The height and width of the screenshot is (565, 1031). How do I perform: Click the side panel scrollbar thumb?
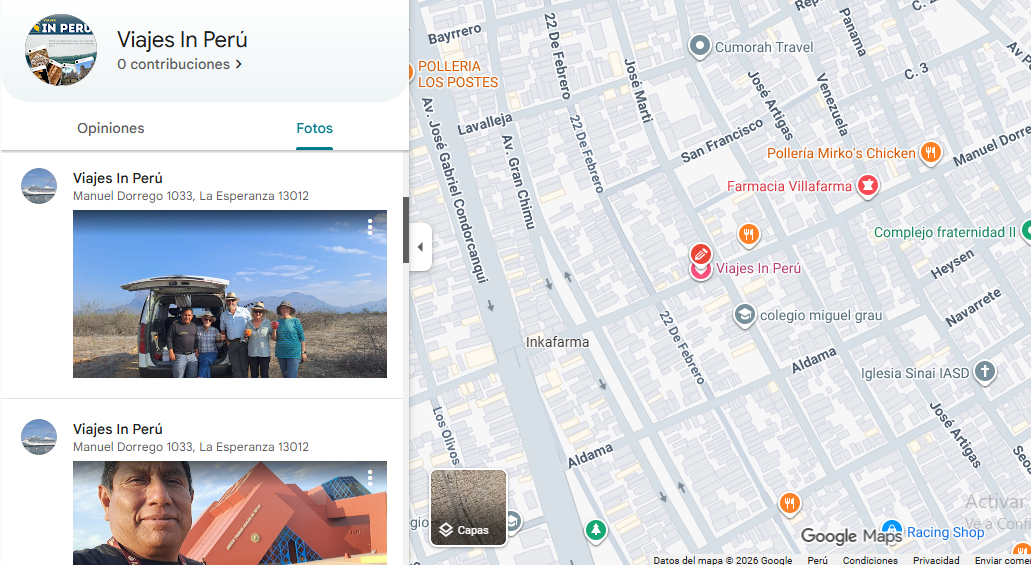click(x=406, y=230)
